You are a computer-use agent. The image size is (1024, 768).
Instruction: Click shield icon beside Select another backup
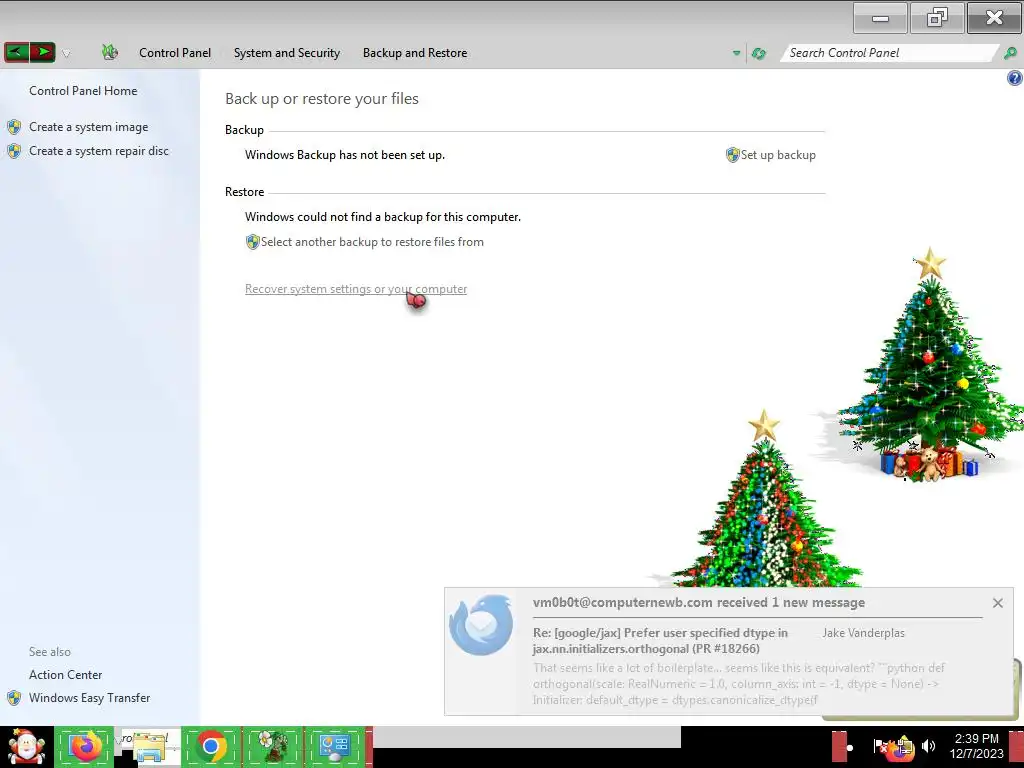point(253,242)
